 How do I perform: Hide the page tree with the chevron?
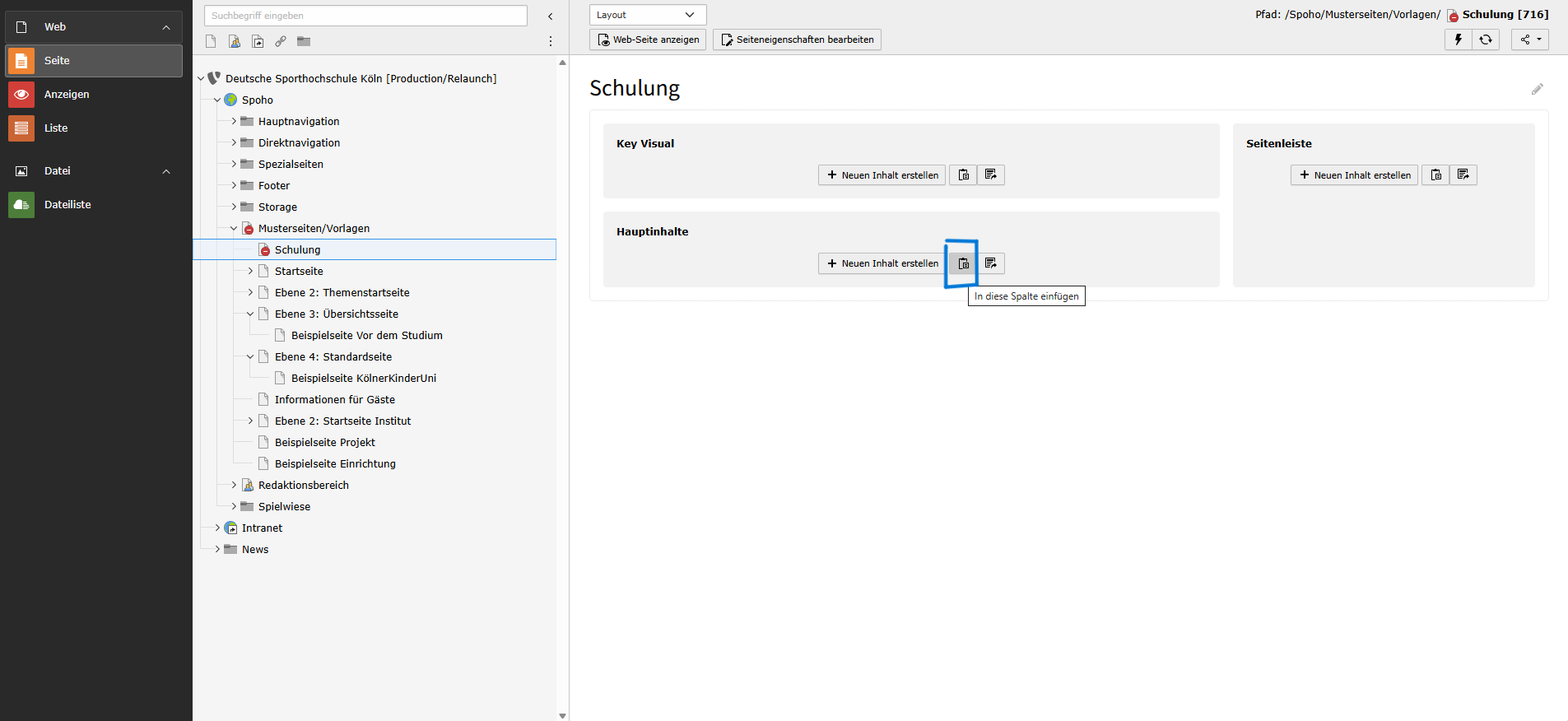pos(550,16)
